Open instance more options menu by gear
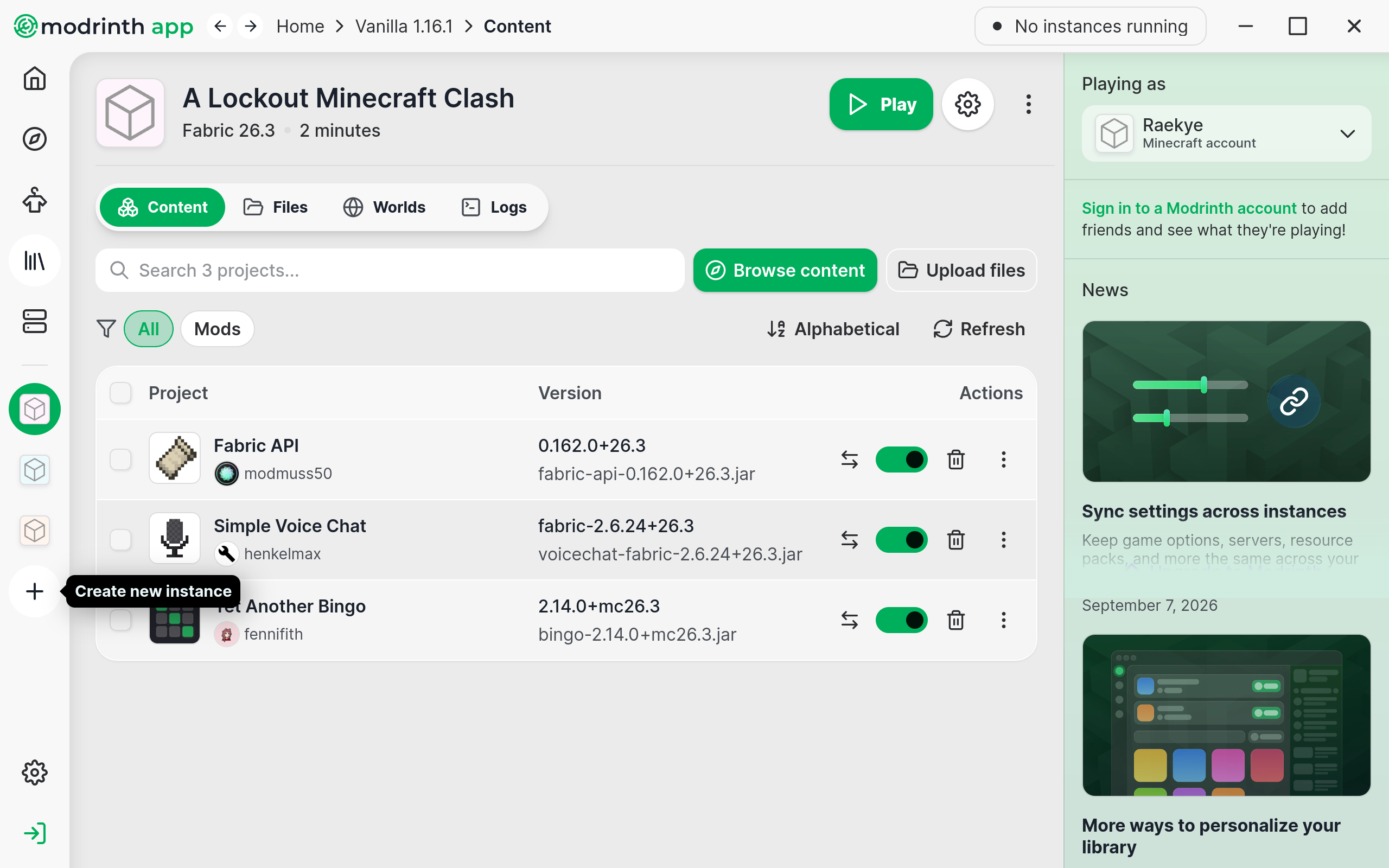1389x868 pixels. click(x=1029, y=104)
